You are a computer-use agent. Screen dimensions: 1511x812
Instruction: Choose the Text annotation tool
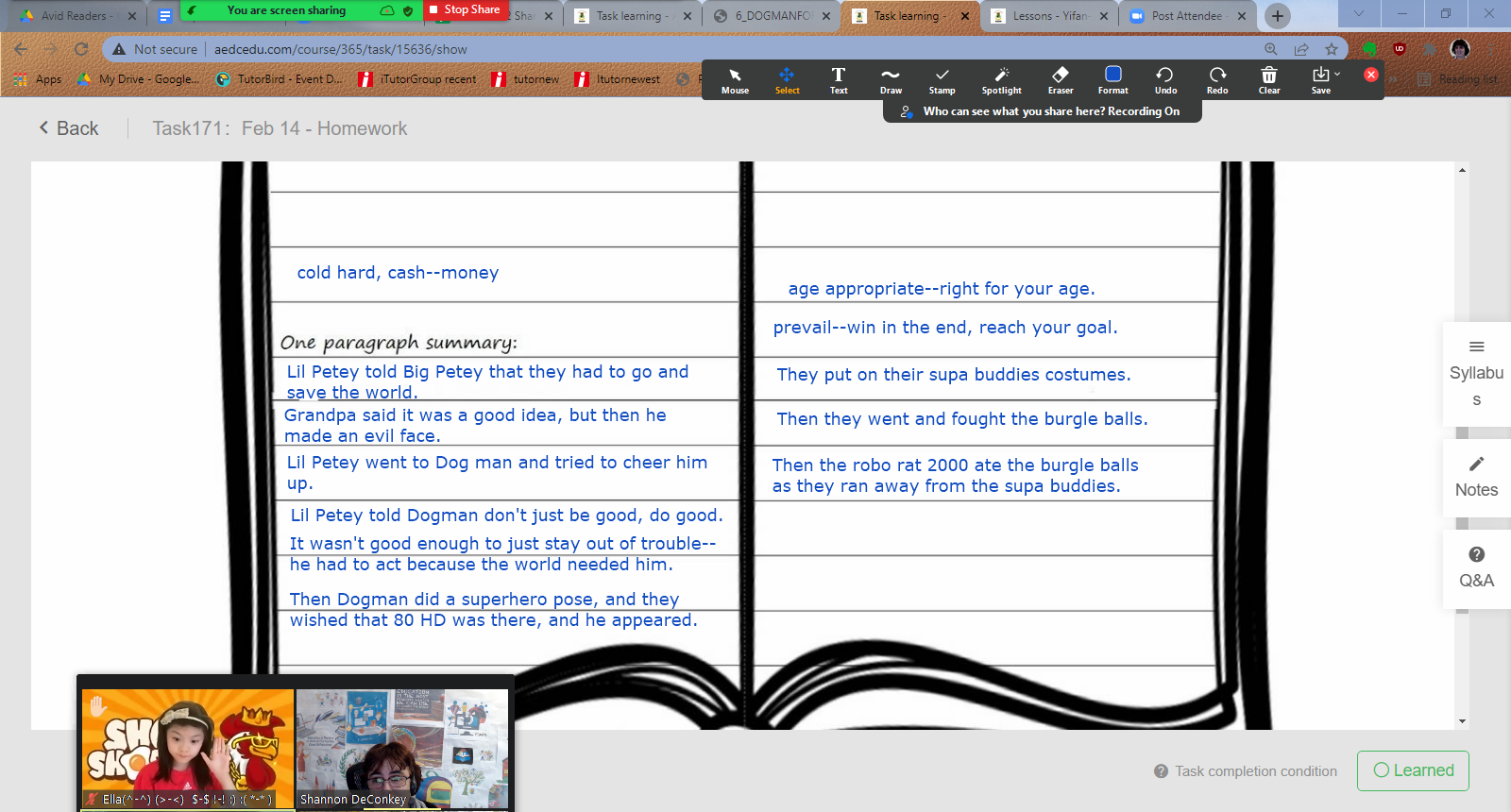[x=839, y=81]
